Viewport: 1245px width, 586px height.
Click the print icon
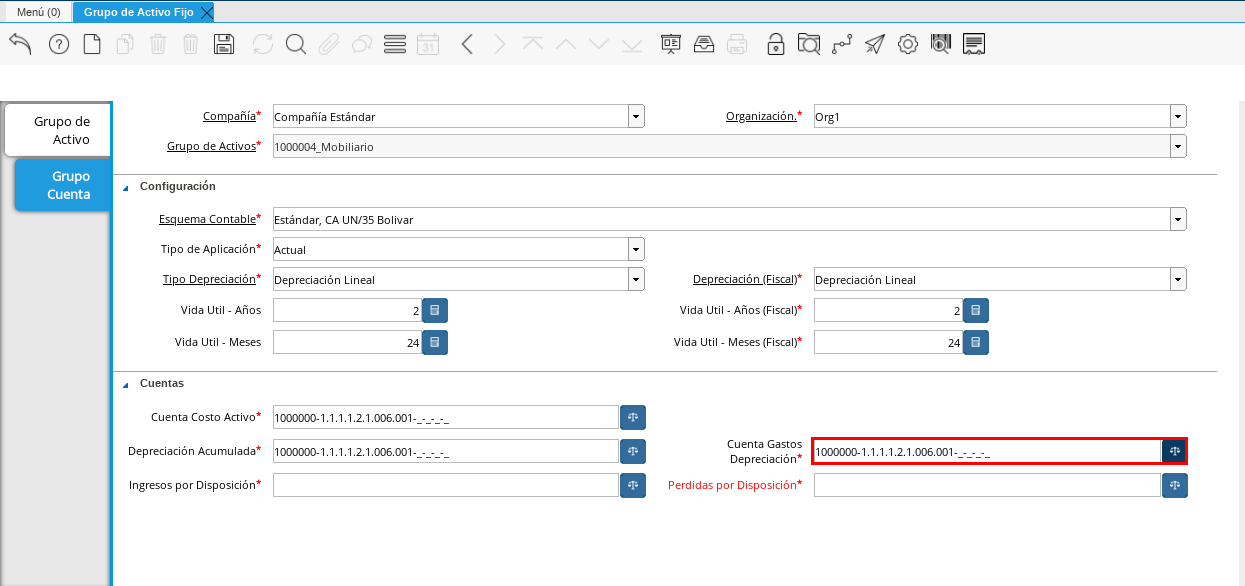pyautogui.click(x=737, y=44)
